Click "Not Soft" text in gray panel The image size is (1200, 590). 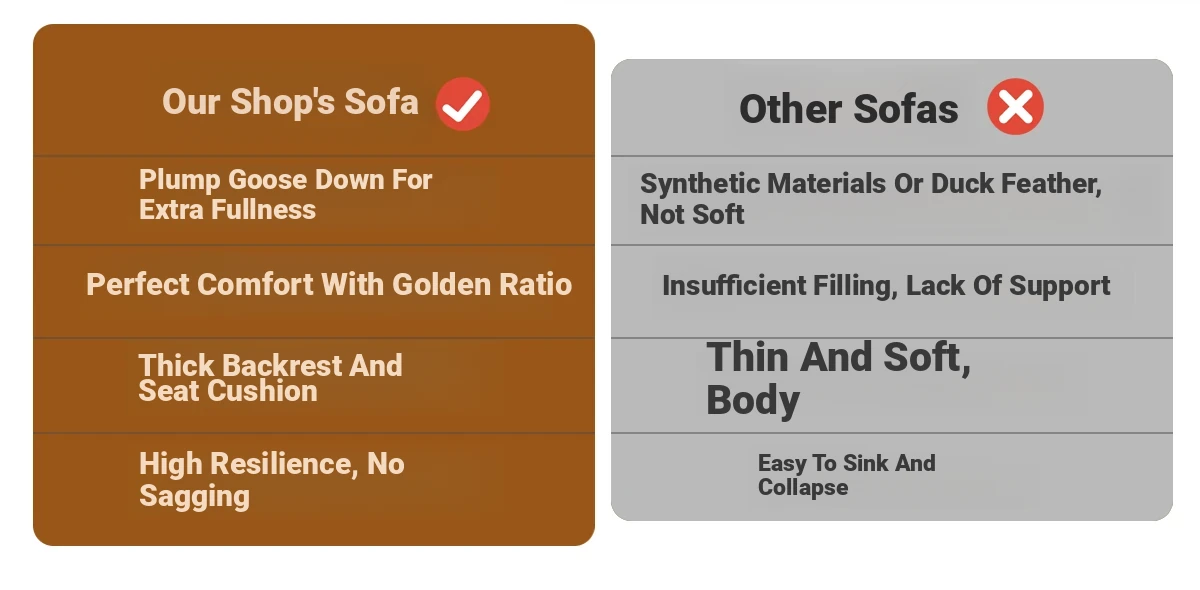point(692,214)
